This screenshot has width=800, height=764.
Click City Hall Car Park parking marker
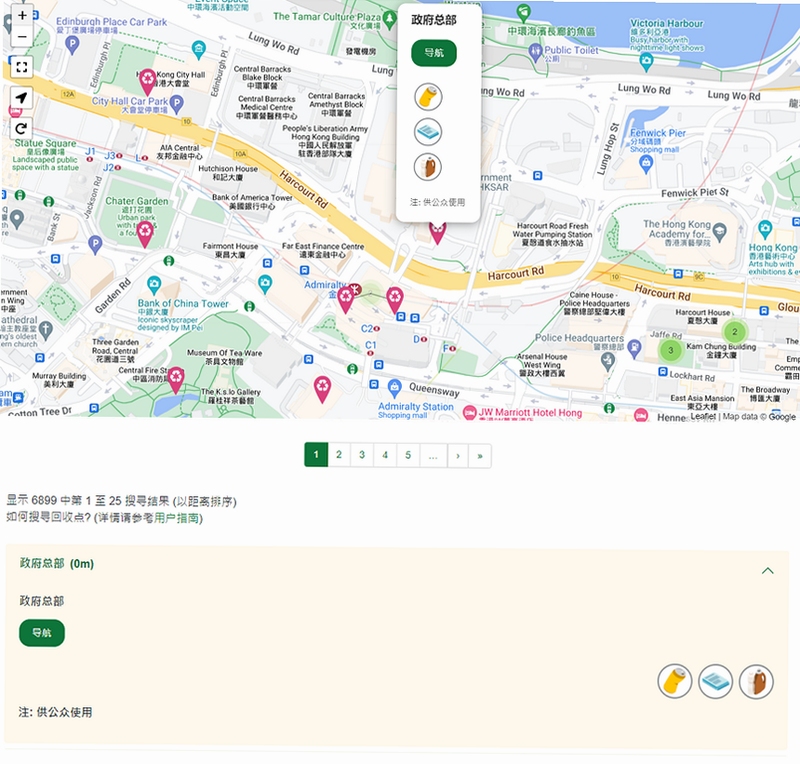[177, 104]
